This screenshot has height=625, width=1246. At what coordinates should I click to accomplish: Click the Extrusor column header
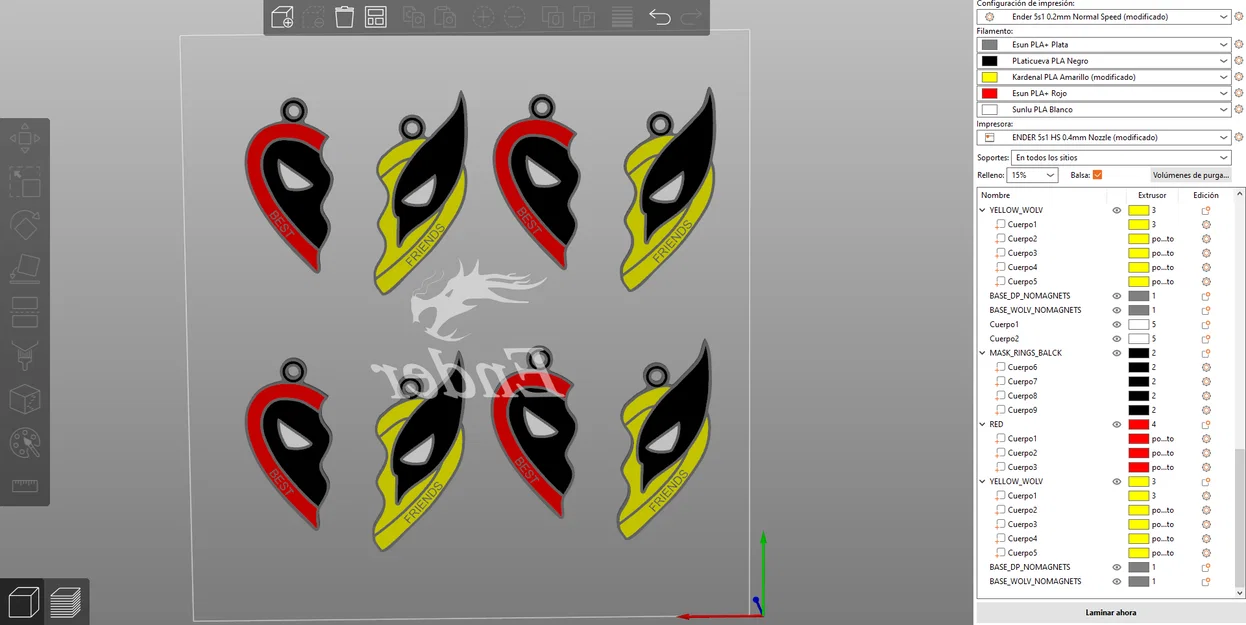(1152, 196)
